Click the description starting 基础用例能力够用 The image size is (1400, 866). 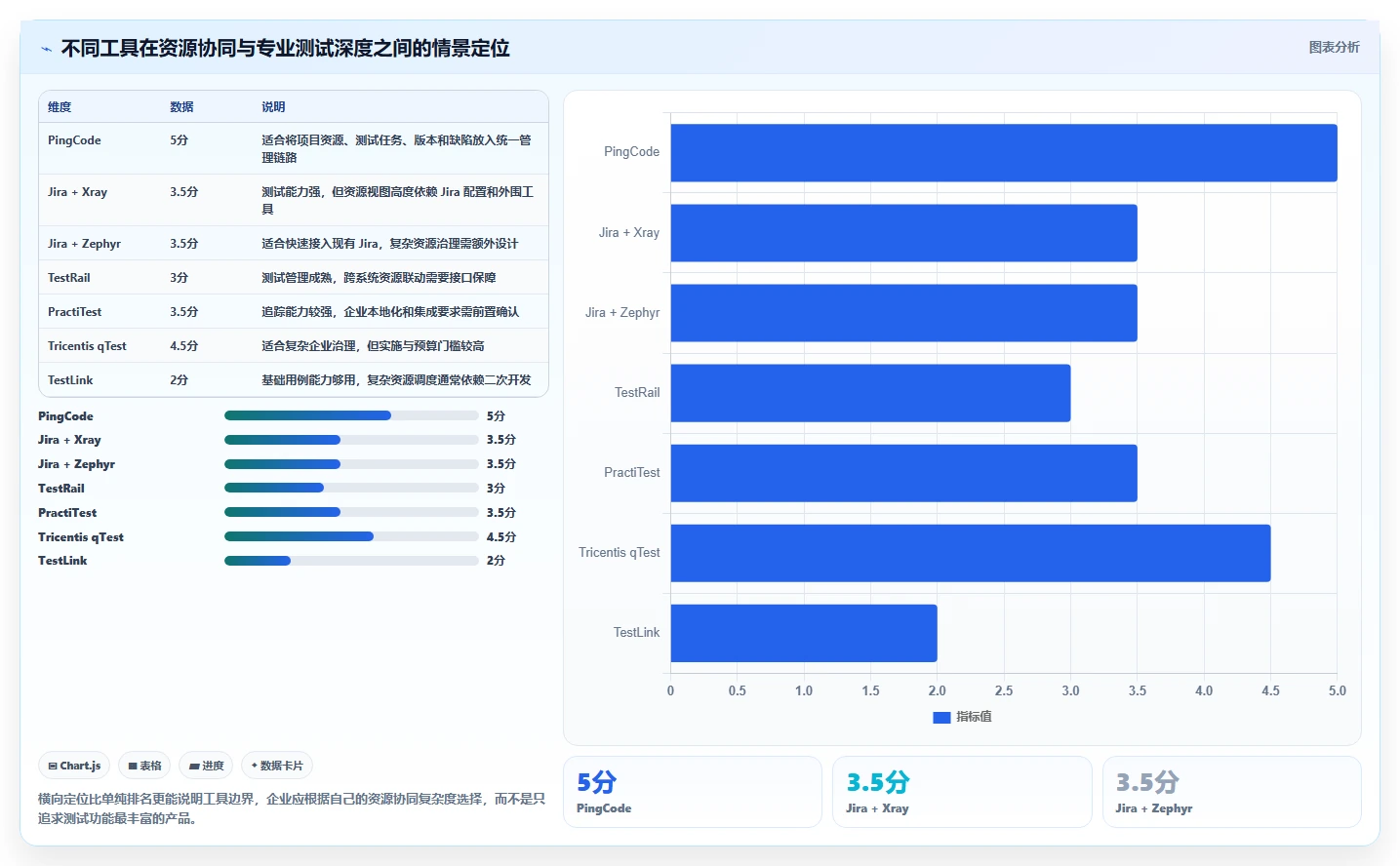coord(396,380)
